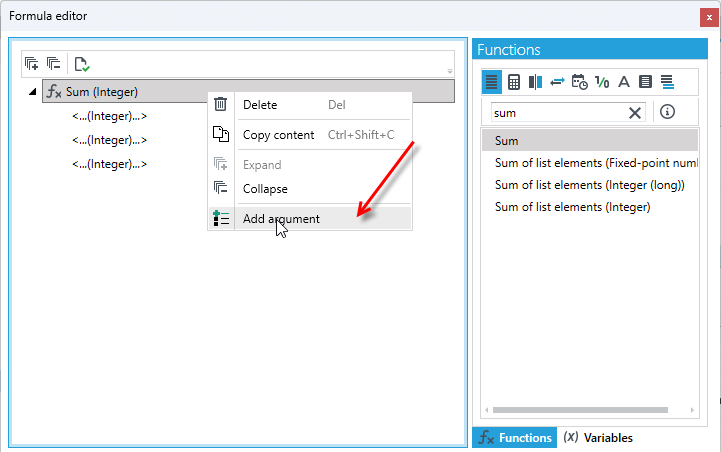Collapse the Sum (Integer) tree node triangle
Image resolution: width=721 pixels, height=452 pixels.
tap(33, 92)
